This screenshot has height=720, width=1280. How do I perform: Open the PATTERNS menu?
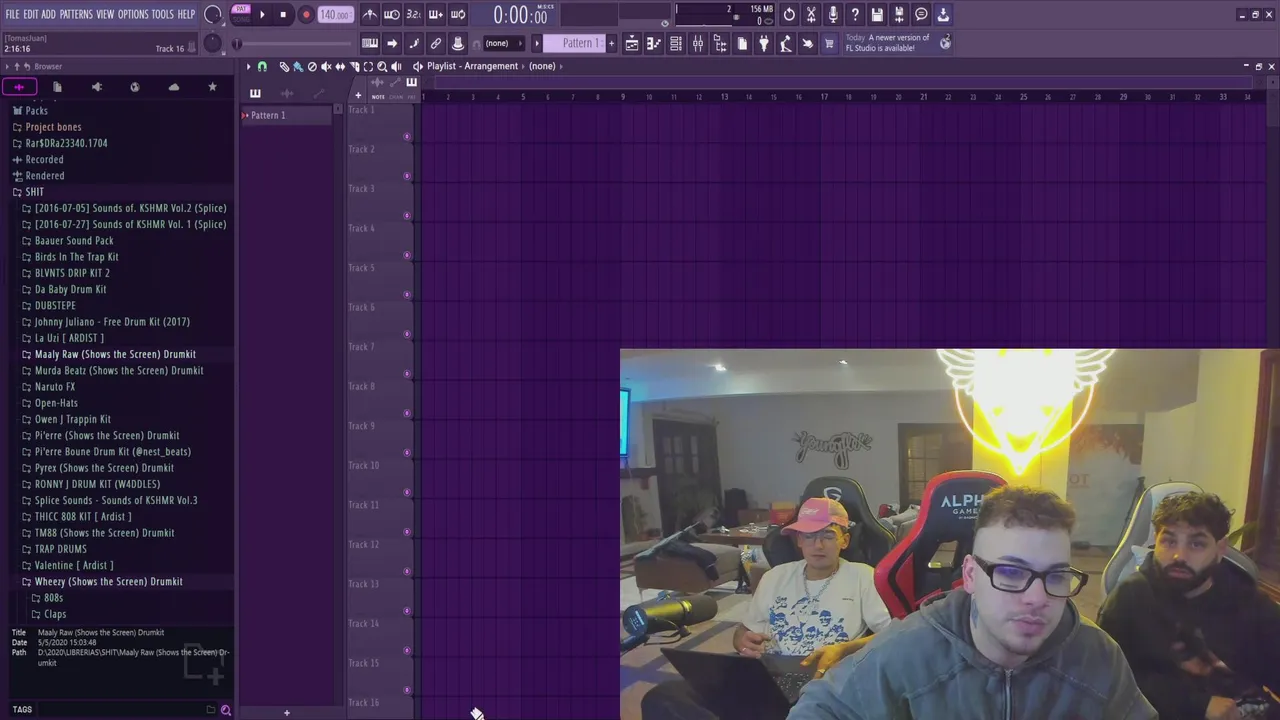[x=76, y=14]
